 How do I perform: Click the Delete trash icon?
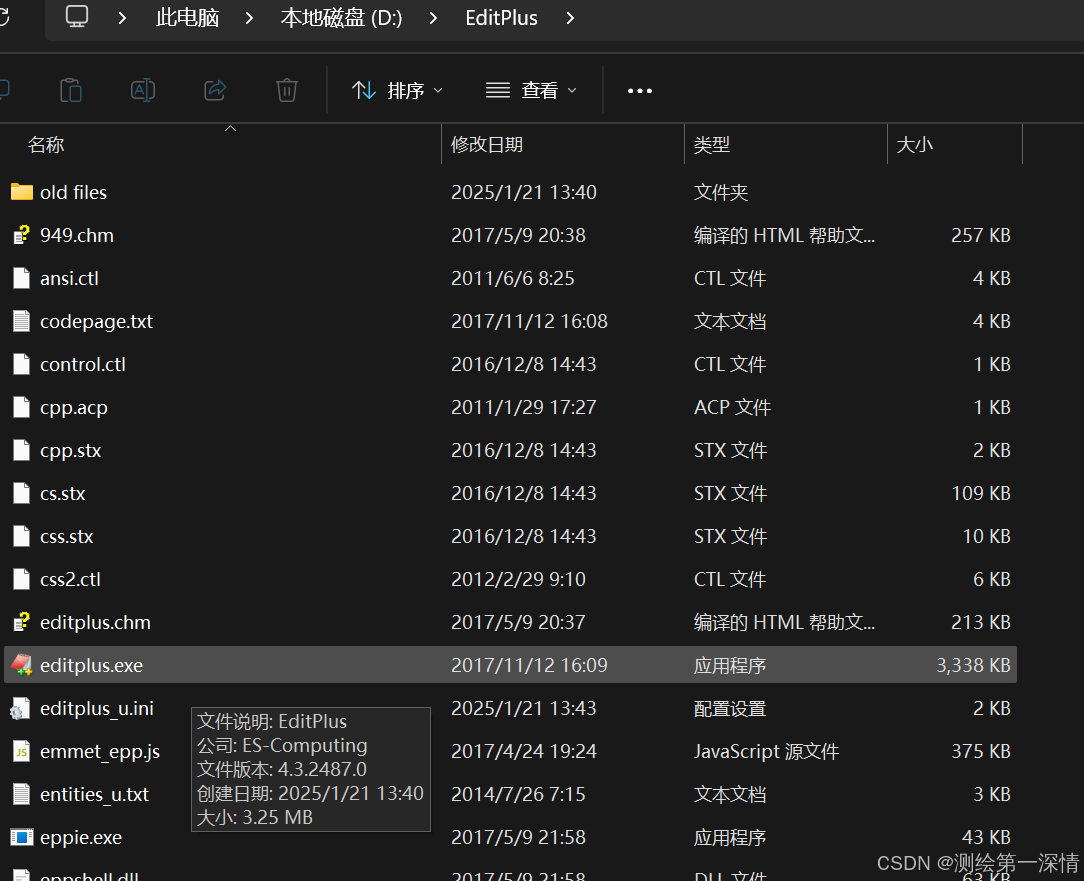287,91
